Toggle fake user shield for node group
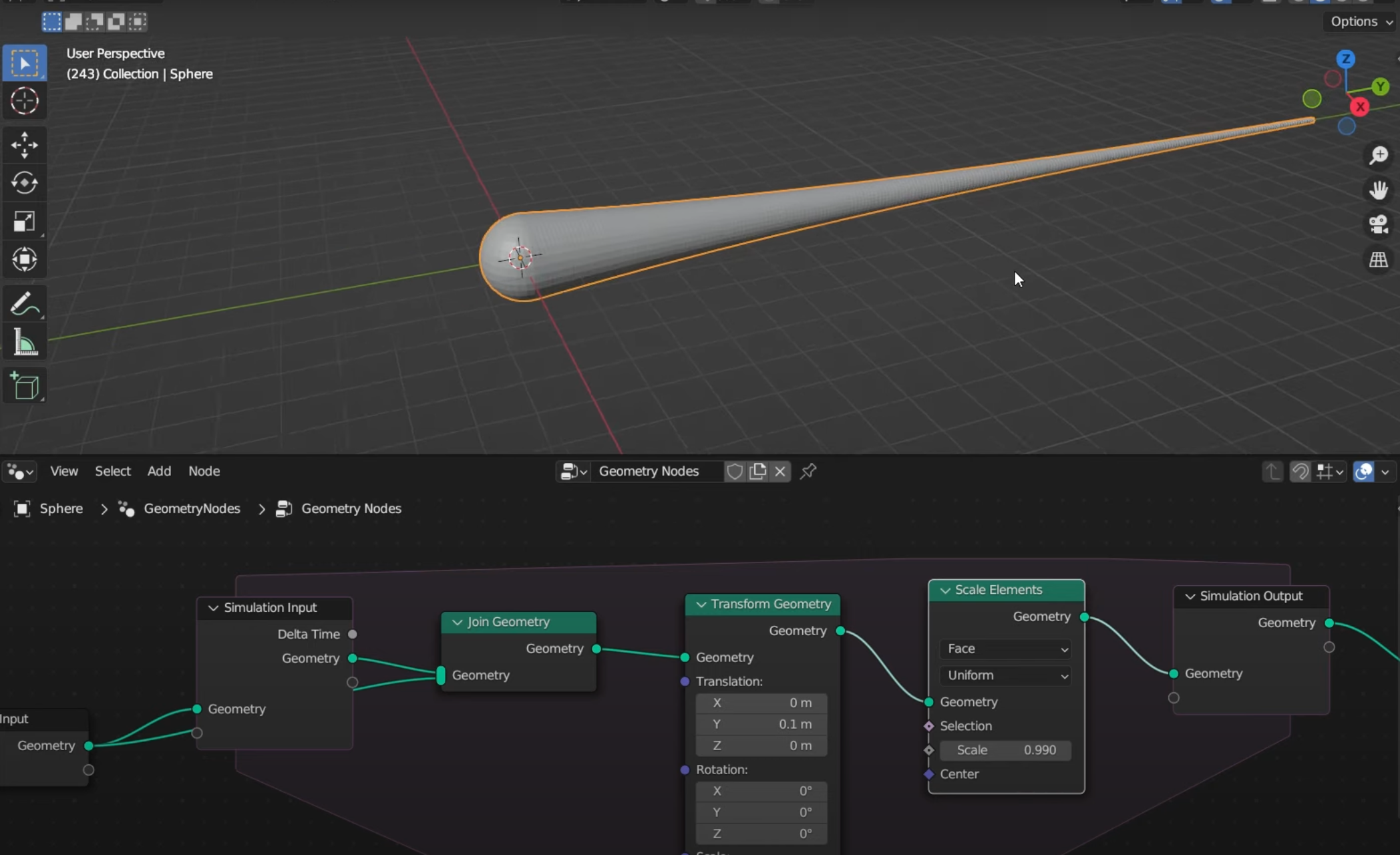This screenshot has height=855, width=1400. 735,472
